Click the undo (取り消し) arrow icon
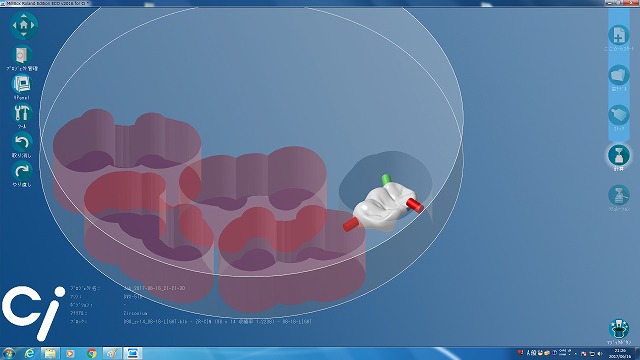 (x=22, y=142)
